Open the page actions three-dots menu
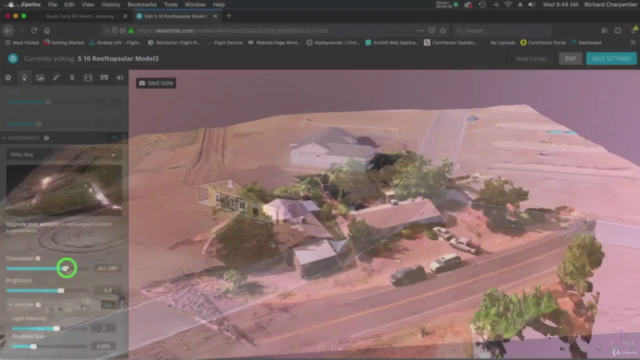The image size is (640, 360). coord(420,31)
